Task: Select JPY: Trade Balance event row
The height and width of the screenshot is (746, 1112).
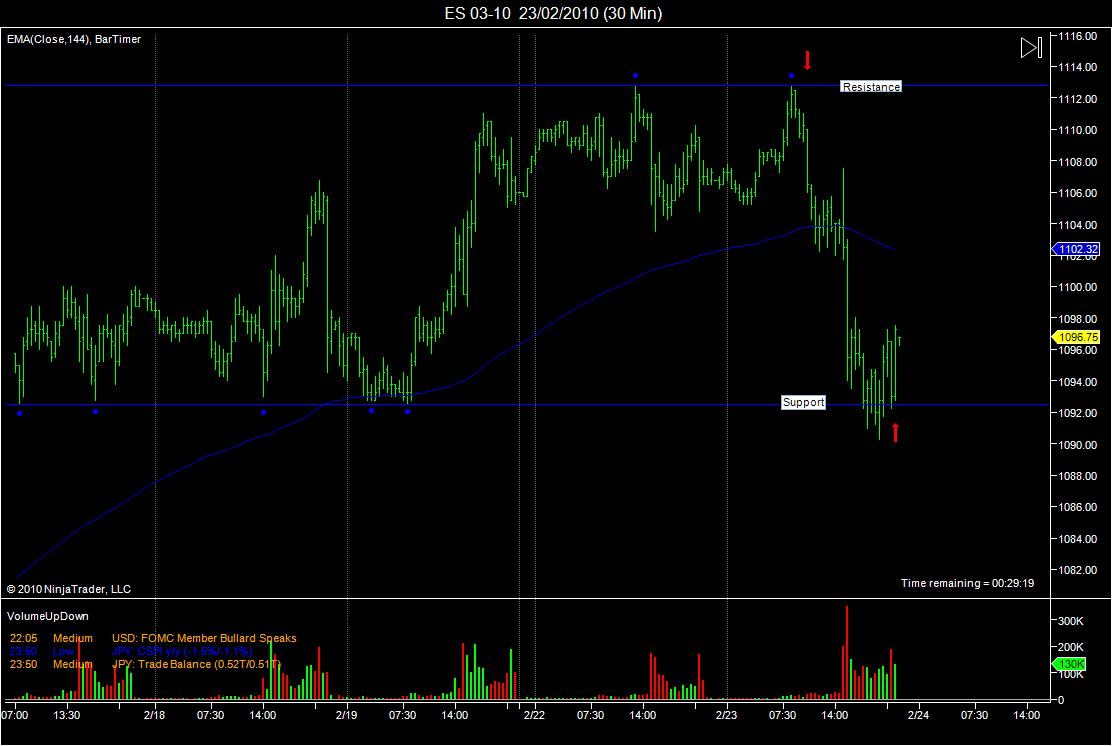Action: tap(145, 664)
